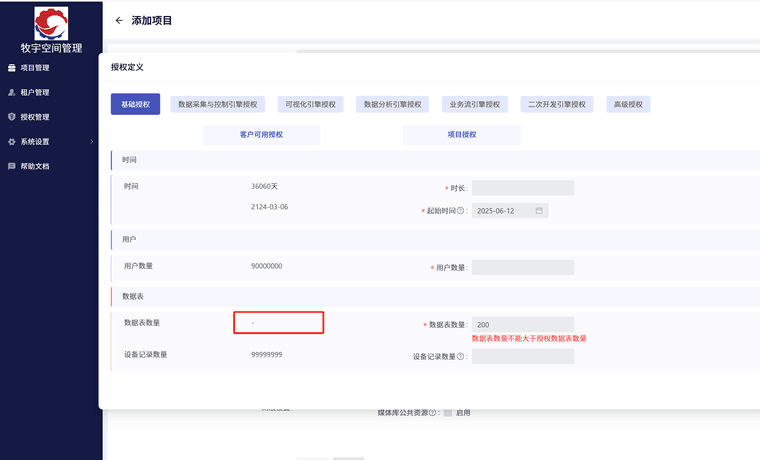Expand the 系统设置 submenu chevron
Screen dimensions: 760x460
click(x=92, y=142)
